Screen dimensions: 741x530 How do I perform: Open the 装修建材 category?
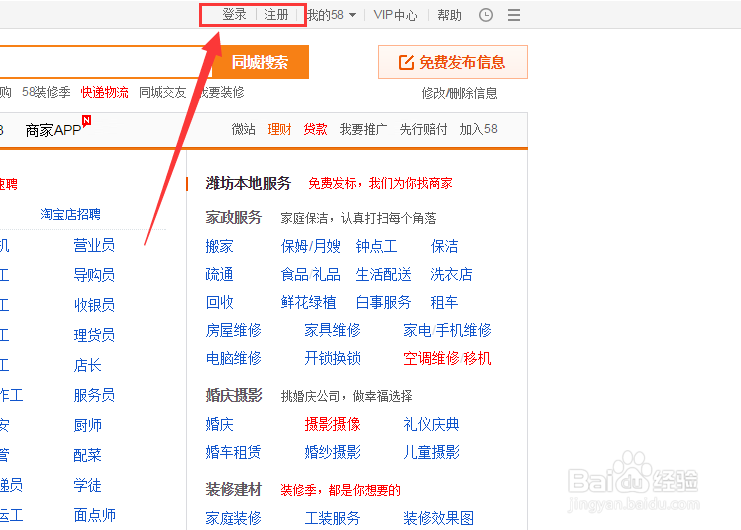tap(233, 489)
